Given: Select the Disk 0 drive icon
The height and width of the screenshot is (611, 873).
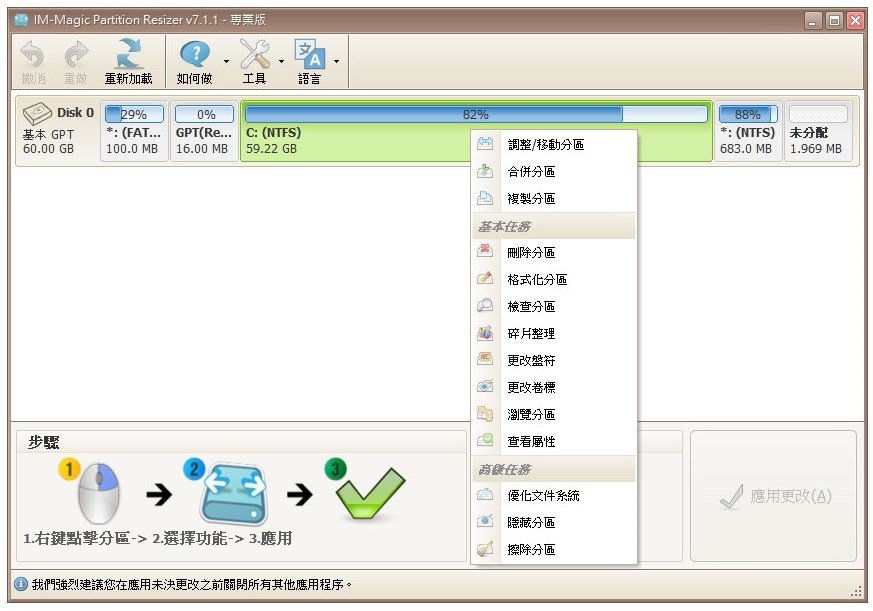Looking at the screenshot, I should 37,113.
